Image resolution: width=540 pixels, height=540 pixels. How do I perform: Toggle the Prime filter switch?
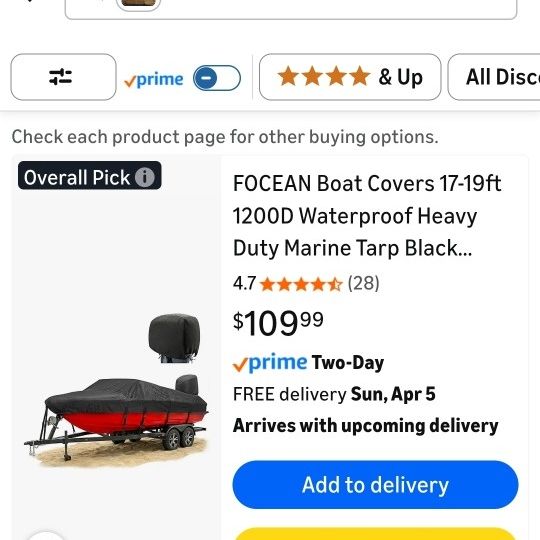click(217, 78)
